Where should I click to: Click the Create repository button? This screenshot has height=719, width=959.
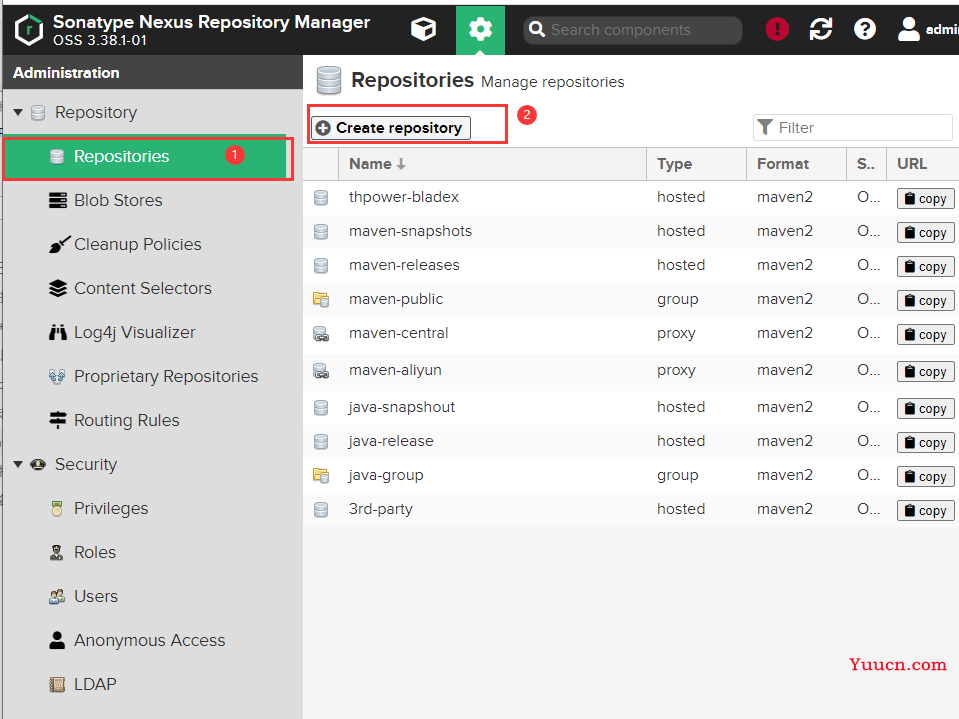coord(391,128)
